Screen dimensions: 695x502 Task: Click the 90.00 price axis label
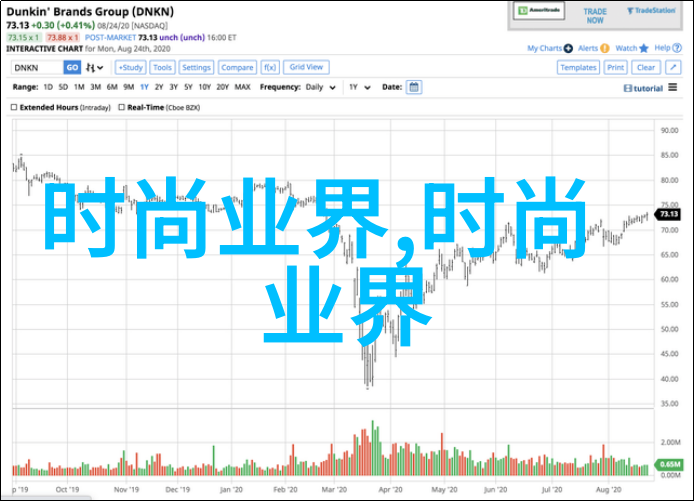669,130
